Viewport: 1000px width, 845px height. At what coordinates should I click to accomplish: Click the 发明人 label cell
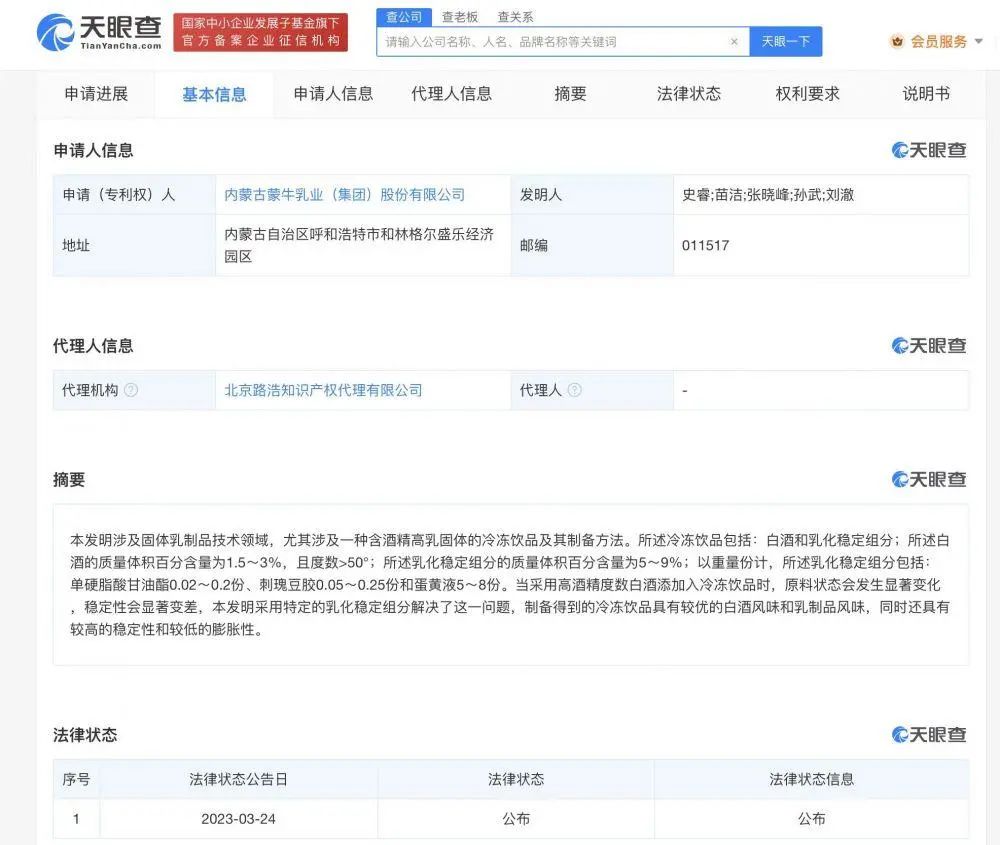click(592, 195)
